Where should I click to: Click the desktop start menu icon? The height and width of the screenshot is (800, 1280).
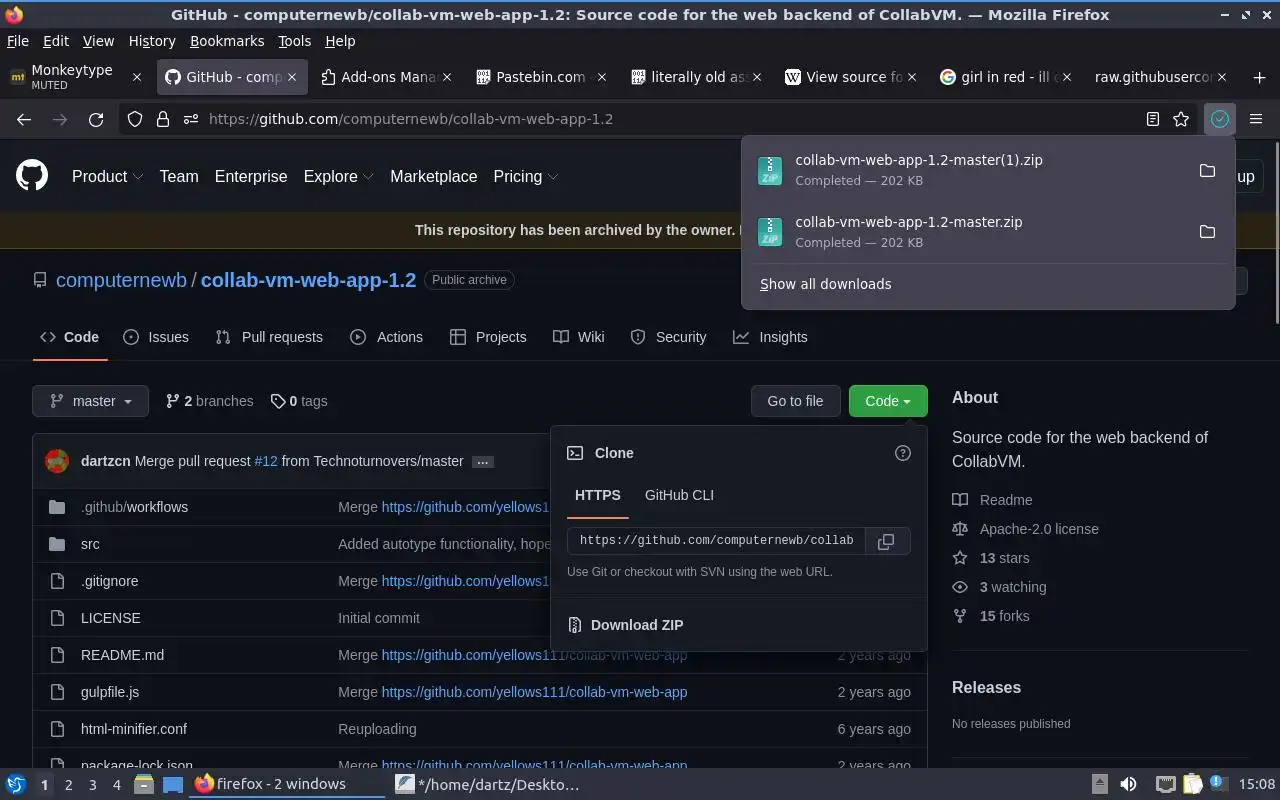coord(16,784)
